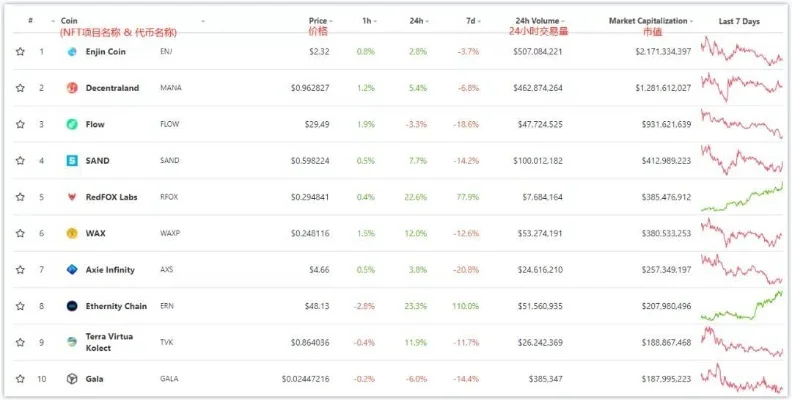Open the Terra Virtua Kolect coin link

(109, 342)
